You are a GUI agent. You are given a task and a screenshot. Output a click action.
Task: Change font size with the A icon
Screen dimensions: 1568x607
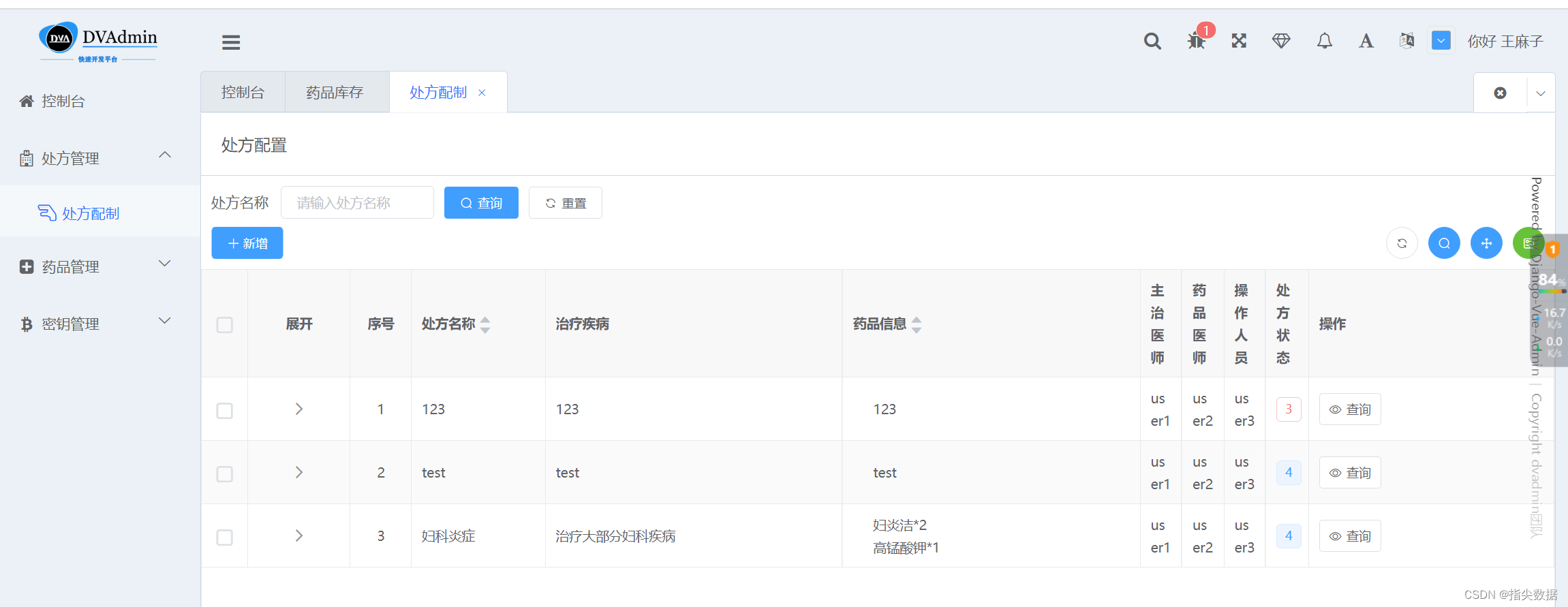(1366, 41)
